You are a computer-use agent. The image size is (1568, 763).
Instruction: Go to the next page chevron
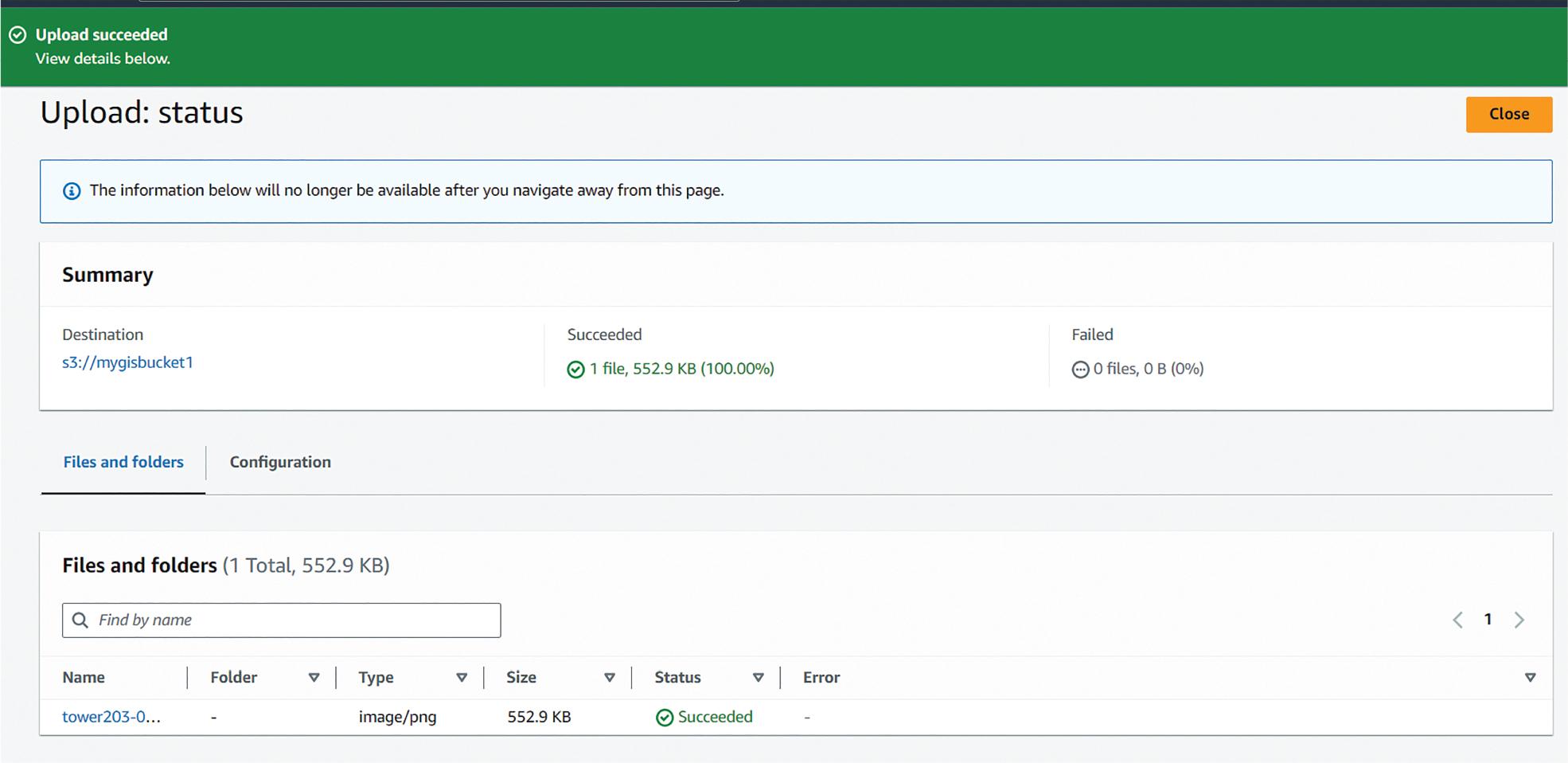click(1519, 620)
